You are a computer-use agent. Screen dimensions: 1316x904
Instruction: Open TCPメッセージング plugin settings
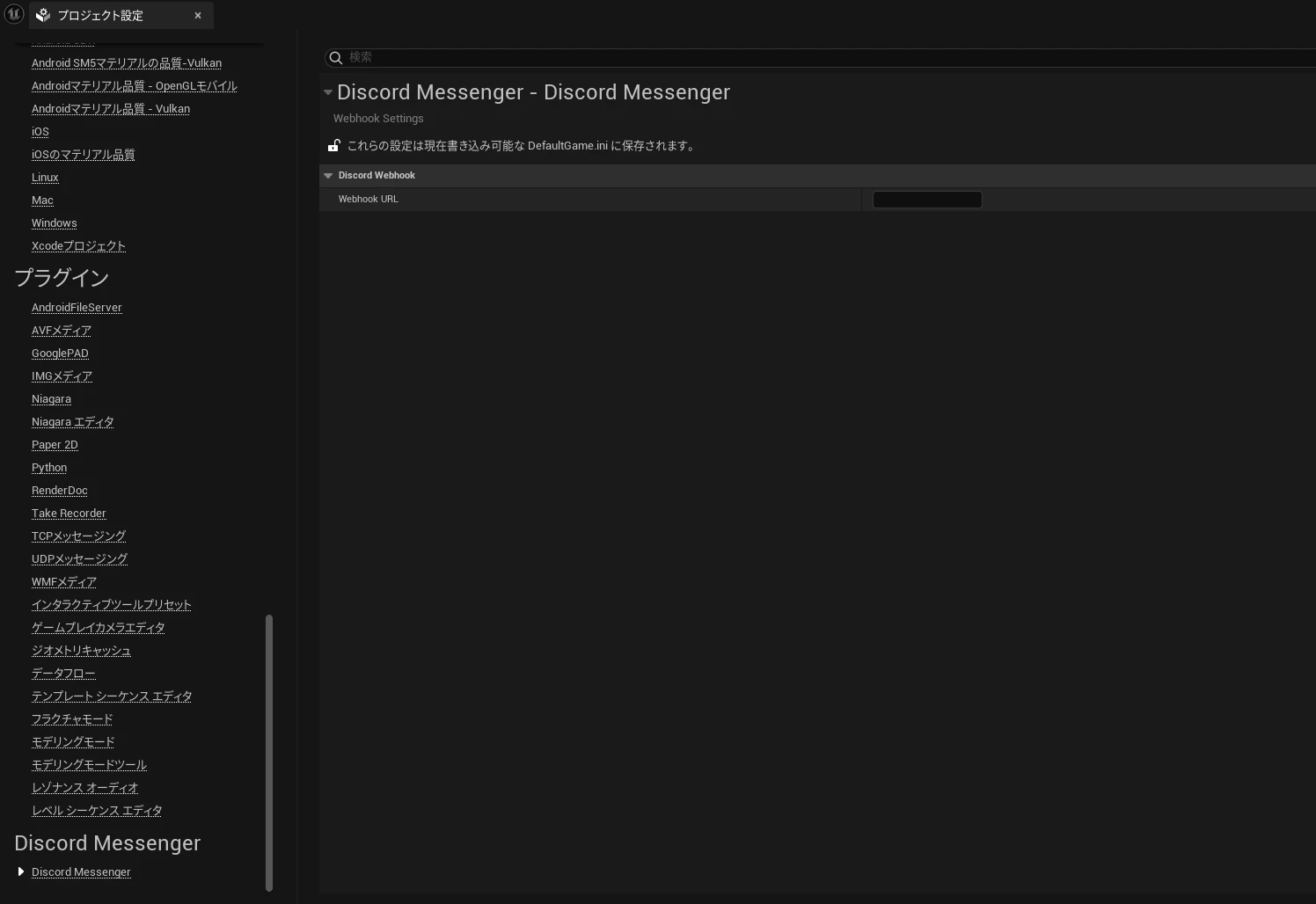[79, 536]
